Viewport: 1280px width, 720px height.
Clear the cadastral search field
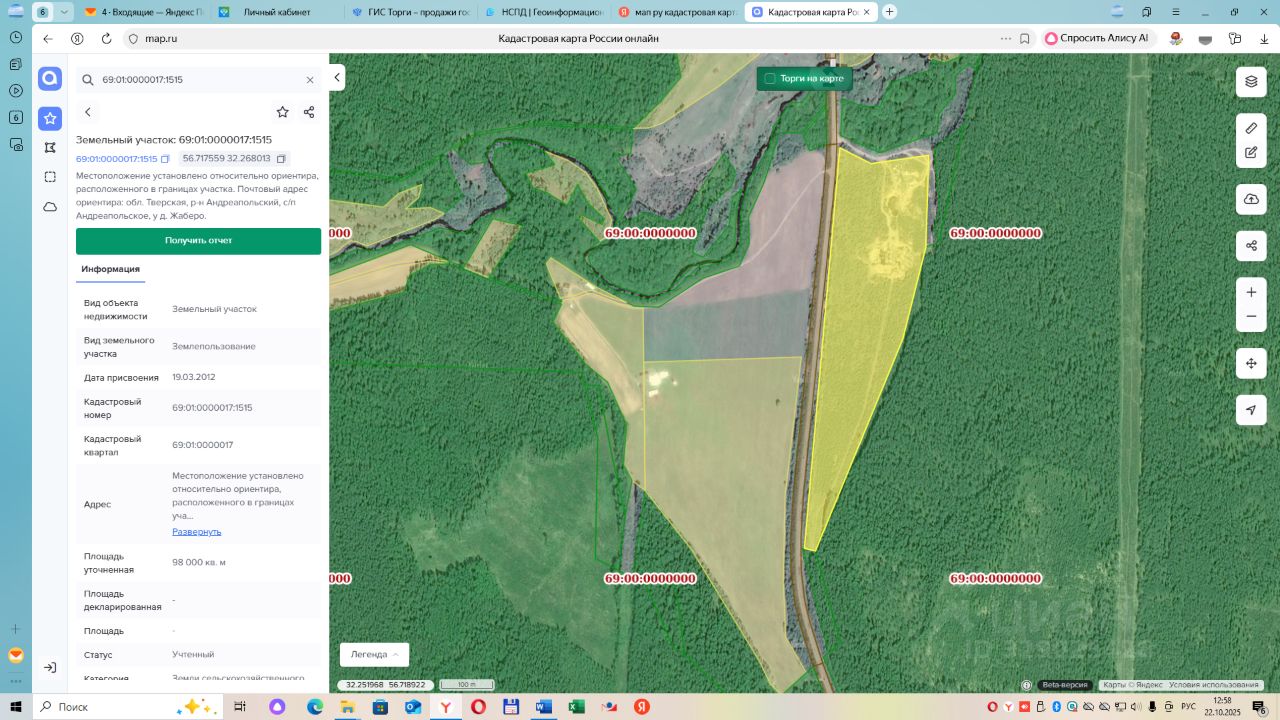click(x=310, y=80)
